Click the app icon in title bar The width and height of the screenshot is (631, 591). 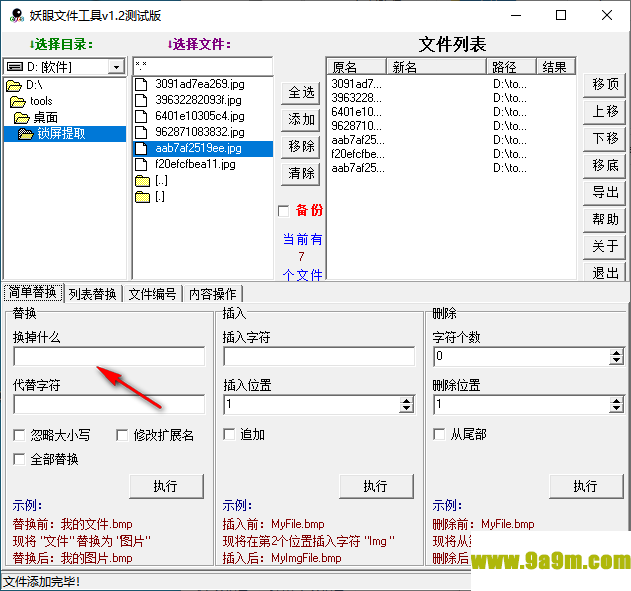16,15
